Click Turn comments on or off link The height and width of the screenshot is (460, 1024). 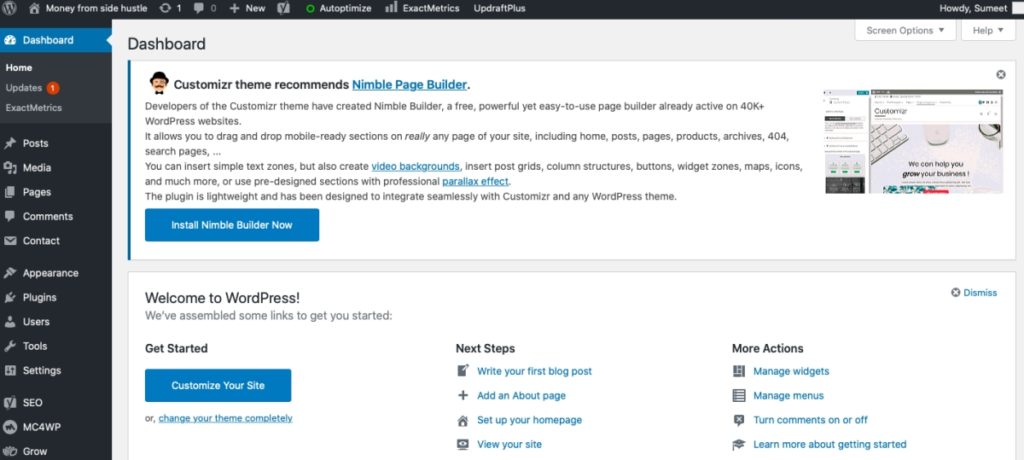coord(810,420)
